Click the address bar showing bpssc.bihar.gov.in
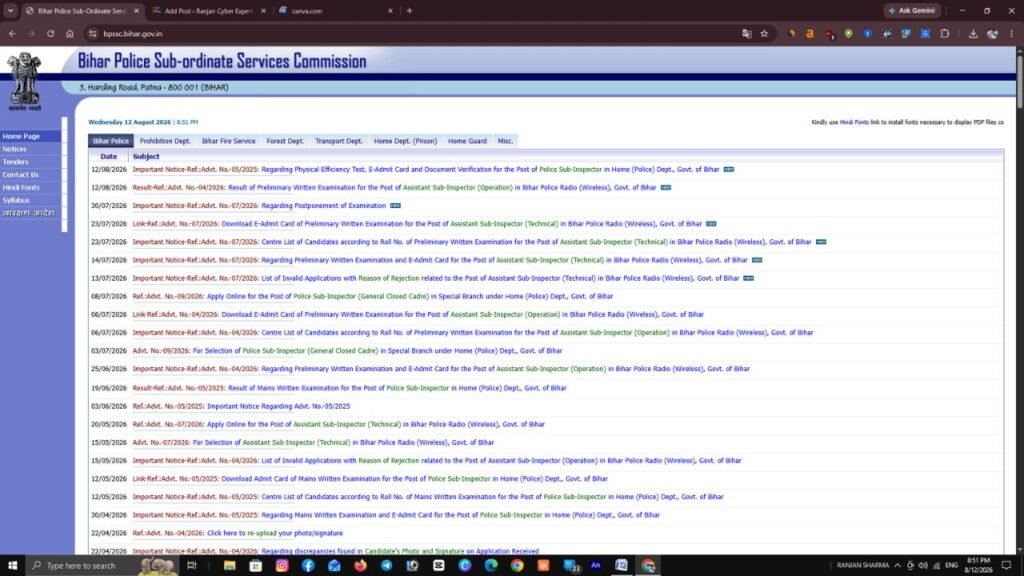The width and height of the screenshot is (1024, 576). coord(418,33)
